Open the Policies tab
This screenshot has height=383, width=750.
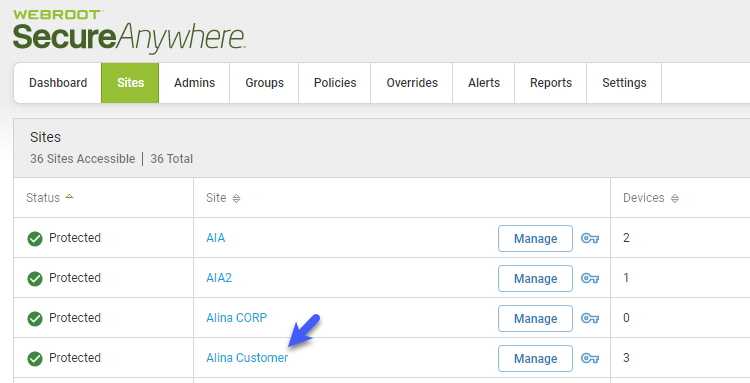(x=335, y=83)
